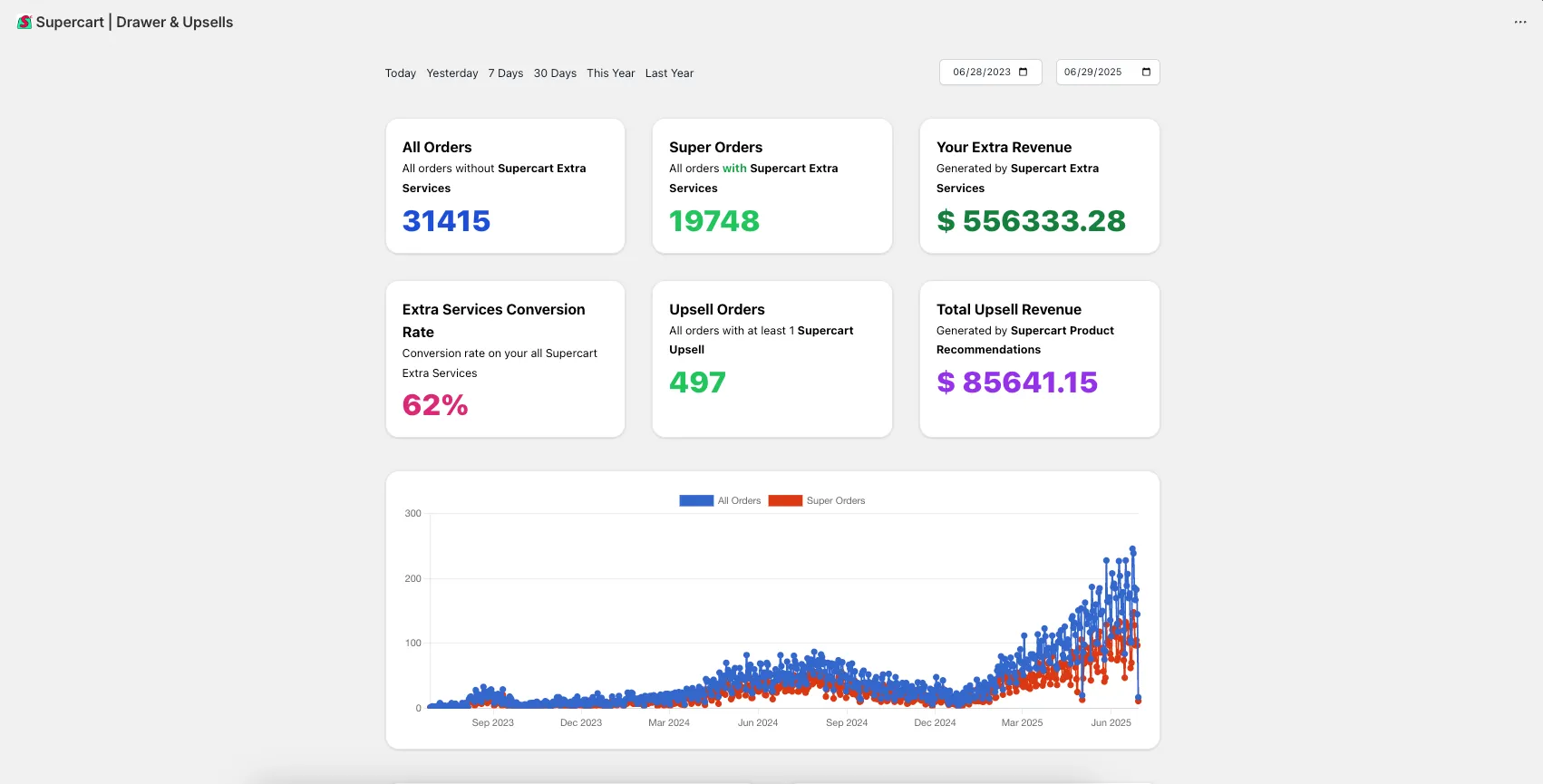
Task: Click the Super Orders legend label
Action: click(x=836, y=500)
